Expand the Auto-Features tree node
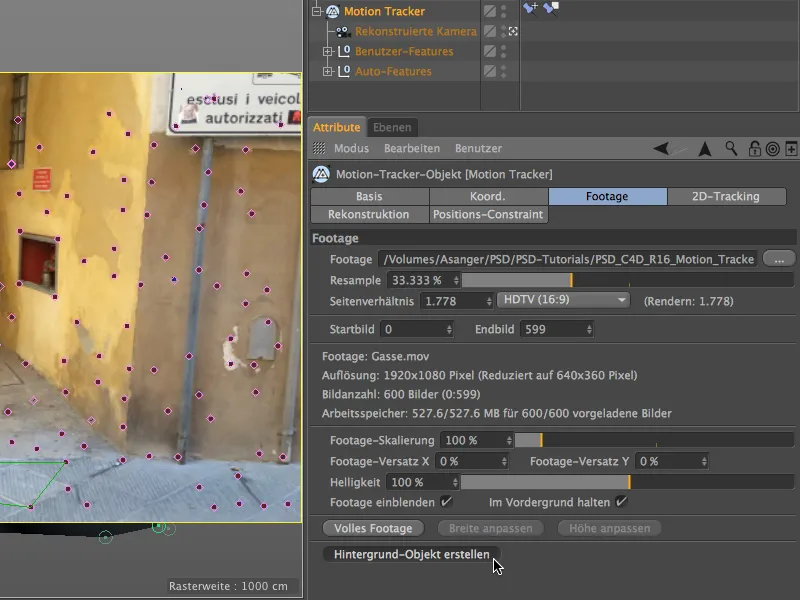 (327, 72)
